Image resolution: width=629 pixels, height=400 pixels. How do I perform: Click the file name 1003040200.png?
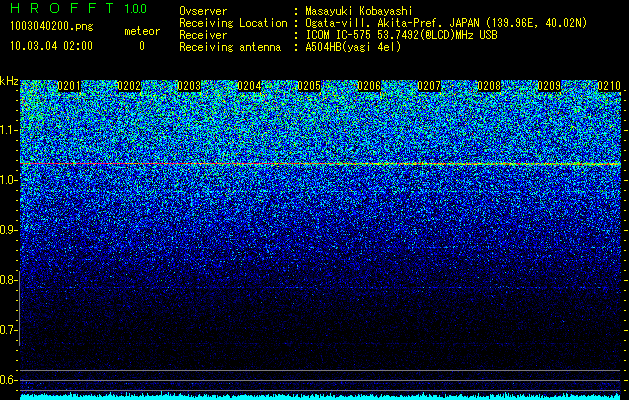51,26
